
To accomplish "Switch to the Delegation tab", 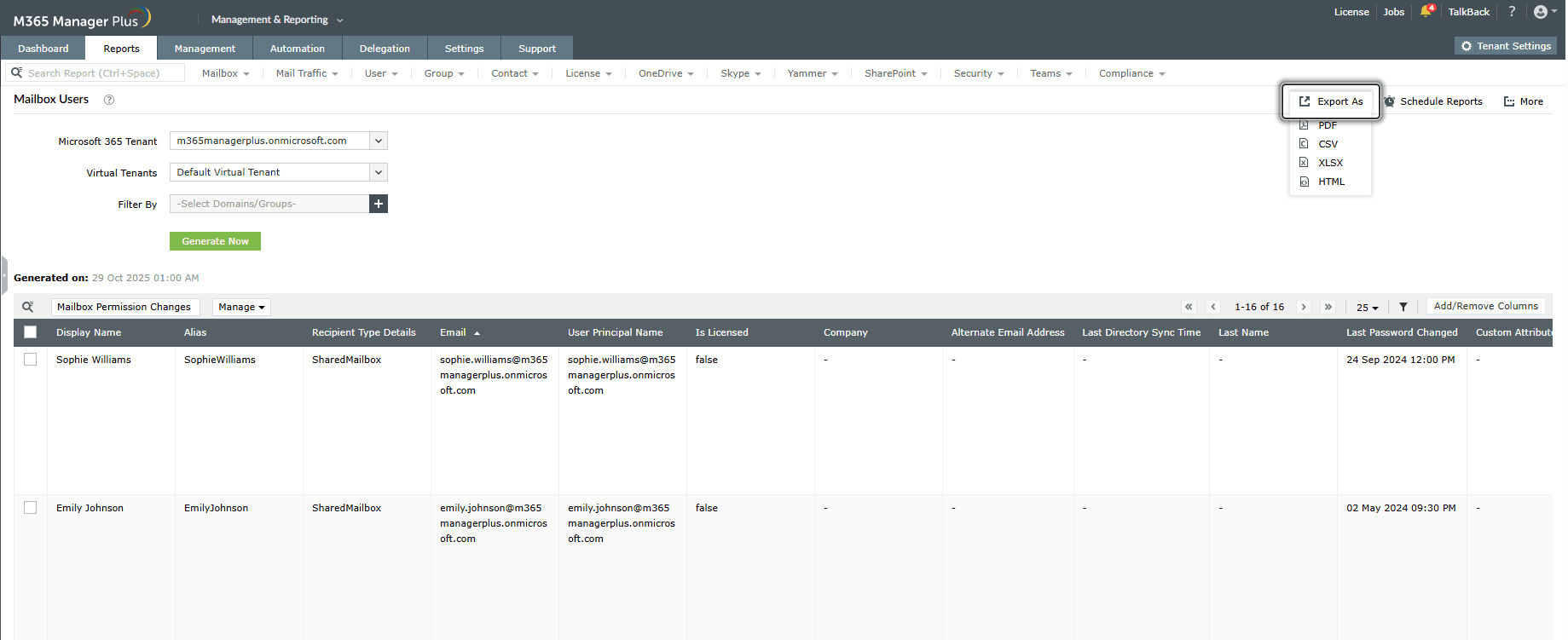I will tap(385, 49).
